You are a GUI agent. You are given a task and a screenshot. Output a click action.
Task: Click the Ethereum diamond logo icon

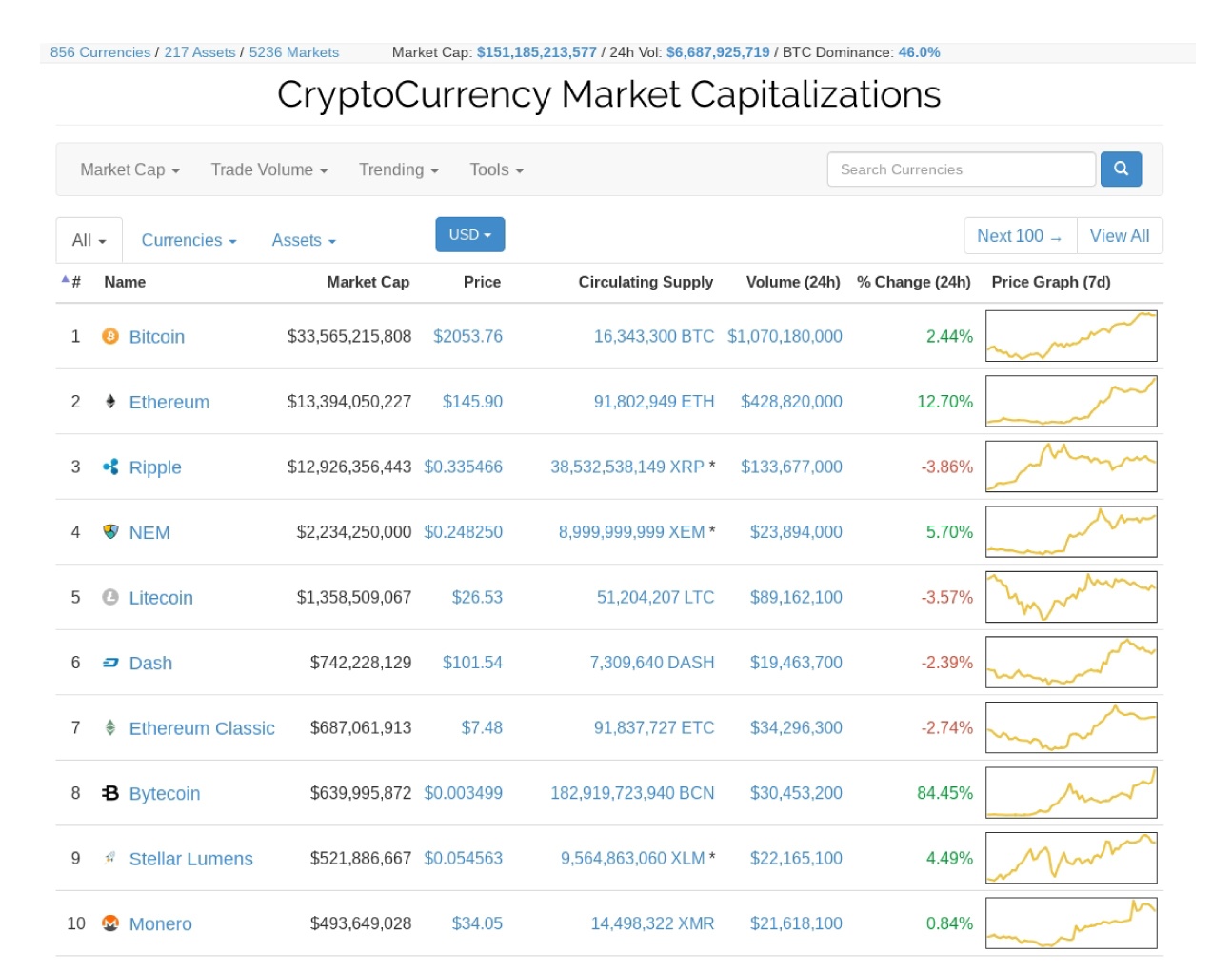tap(110, 402)
